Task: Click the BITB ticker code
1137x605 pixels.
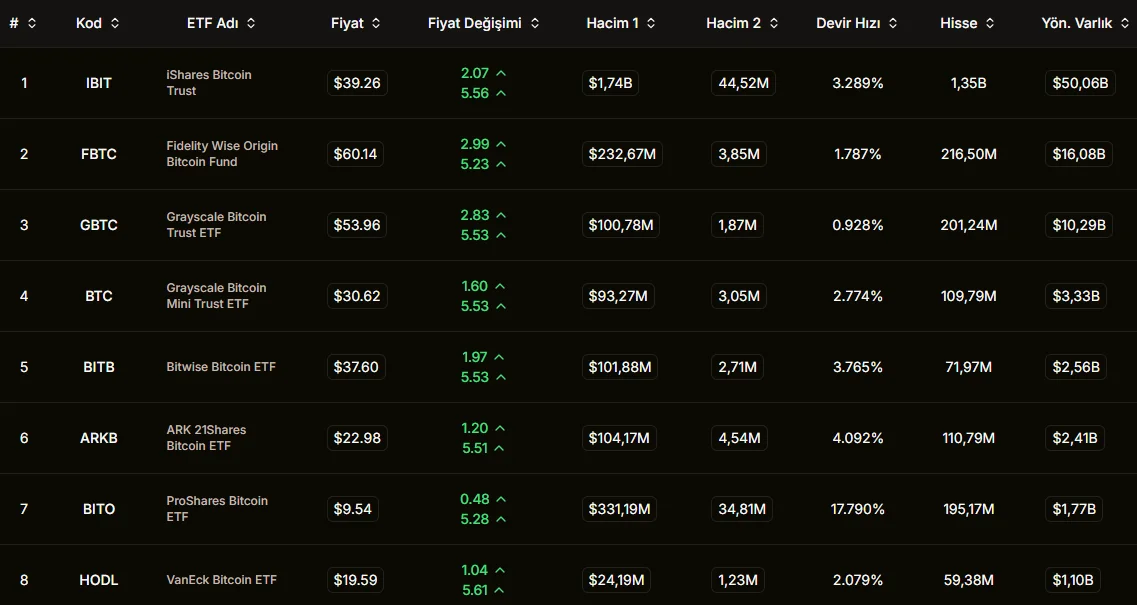Action: point(99,367)
